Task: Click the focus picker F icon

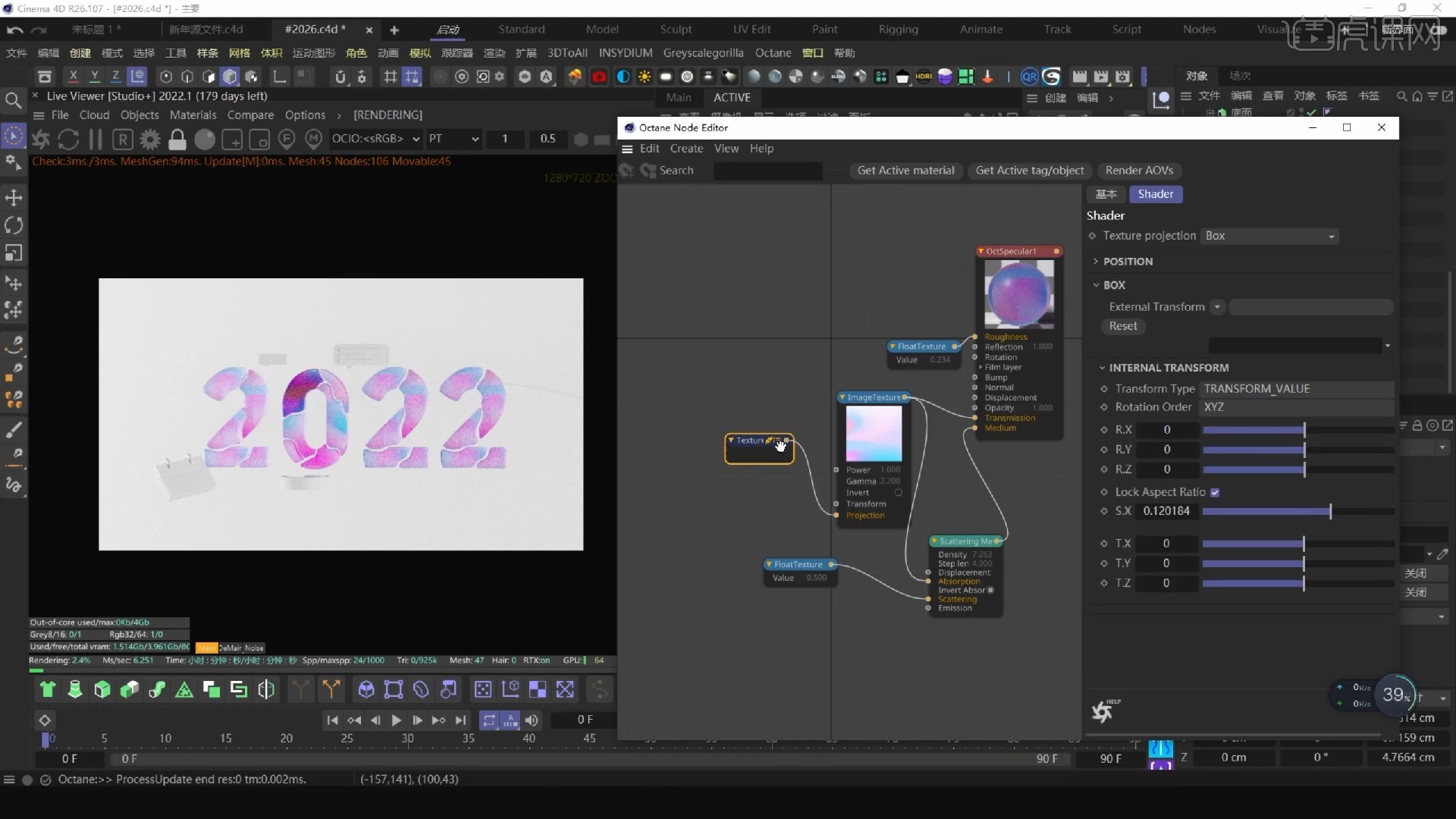Action: [x=287, y=139]
